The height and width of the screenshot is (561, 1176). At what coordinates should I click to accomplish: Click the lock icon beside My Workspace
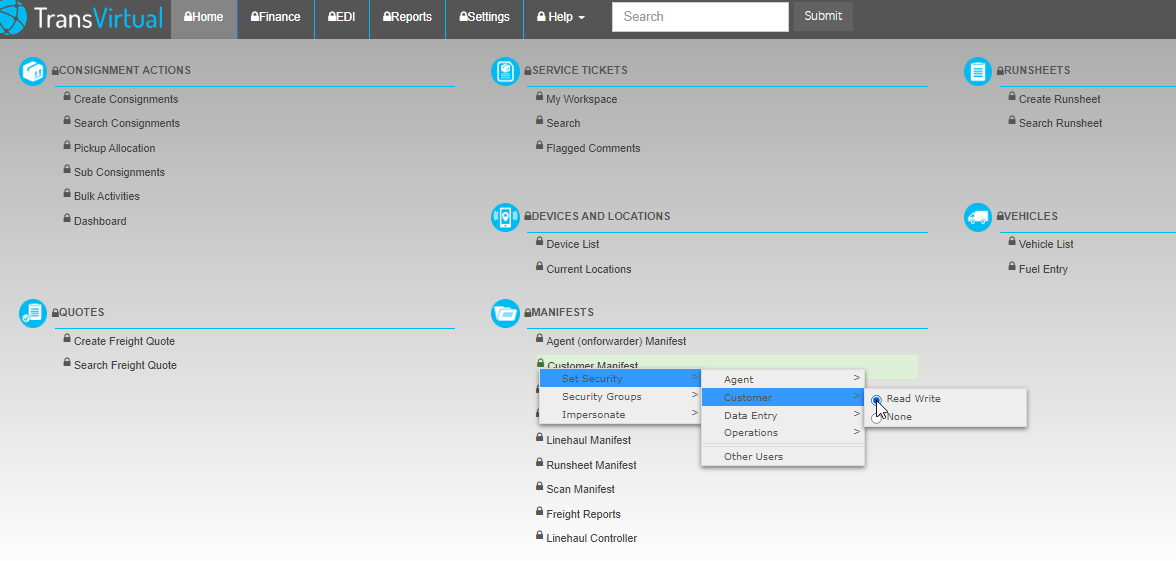tap(539, 96)
